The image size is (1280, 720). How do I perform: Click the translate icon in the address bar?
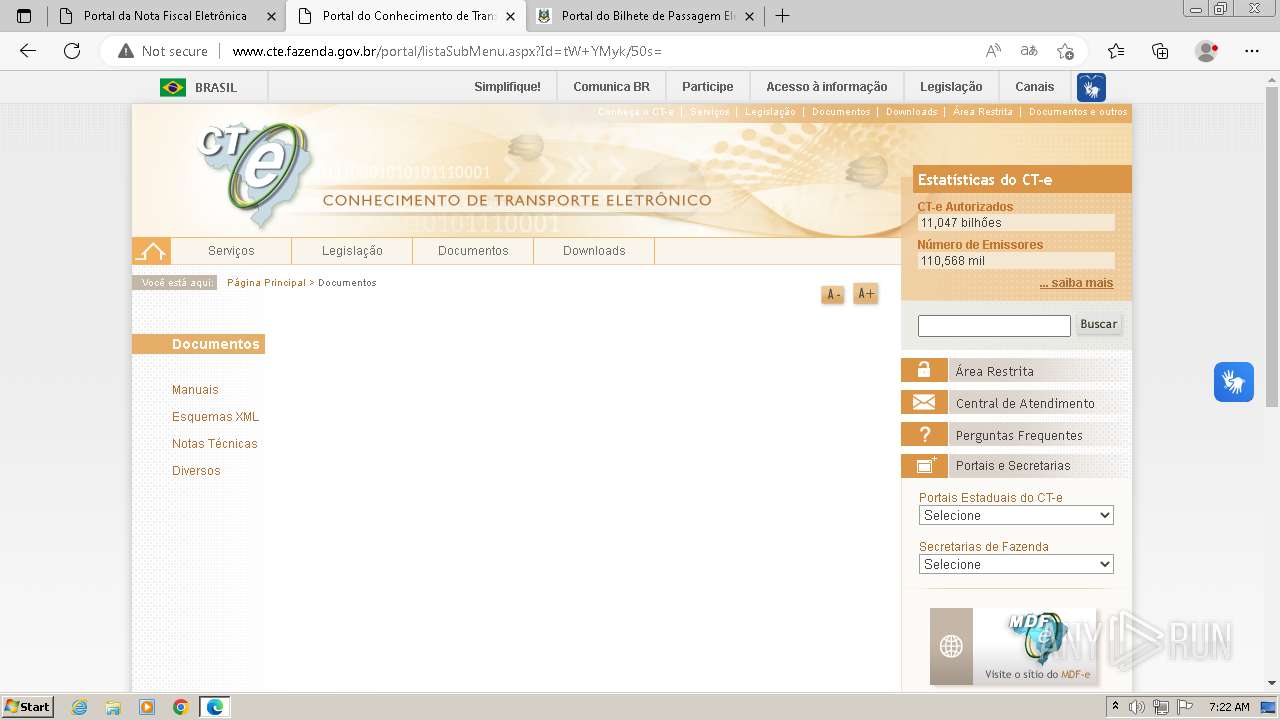pos(1029,51)
